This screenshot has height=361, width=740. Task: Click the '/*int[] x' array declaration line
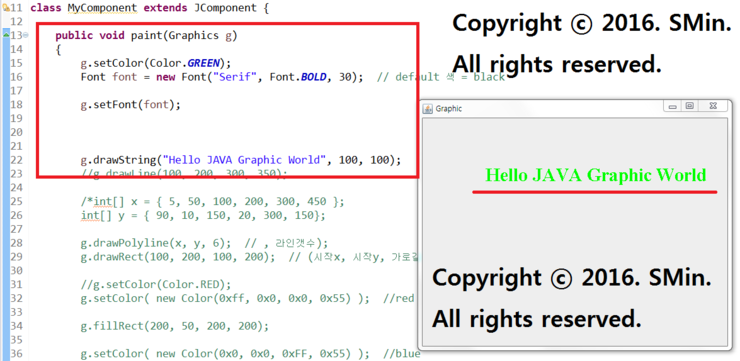pos(212,201)
